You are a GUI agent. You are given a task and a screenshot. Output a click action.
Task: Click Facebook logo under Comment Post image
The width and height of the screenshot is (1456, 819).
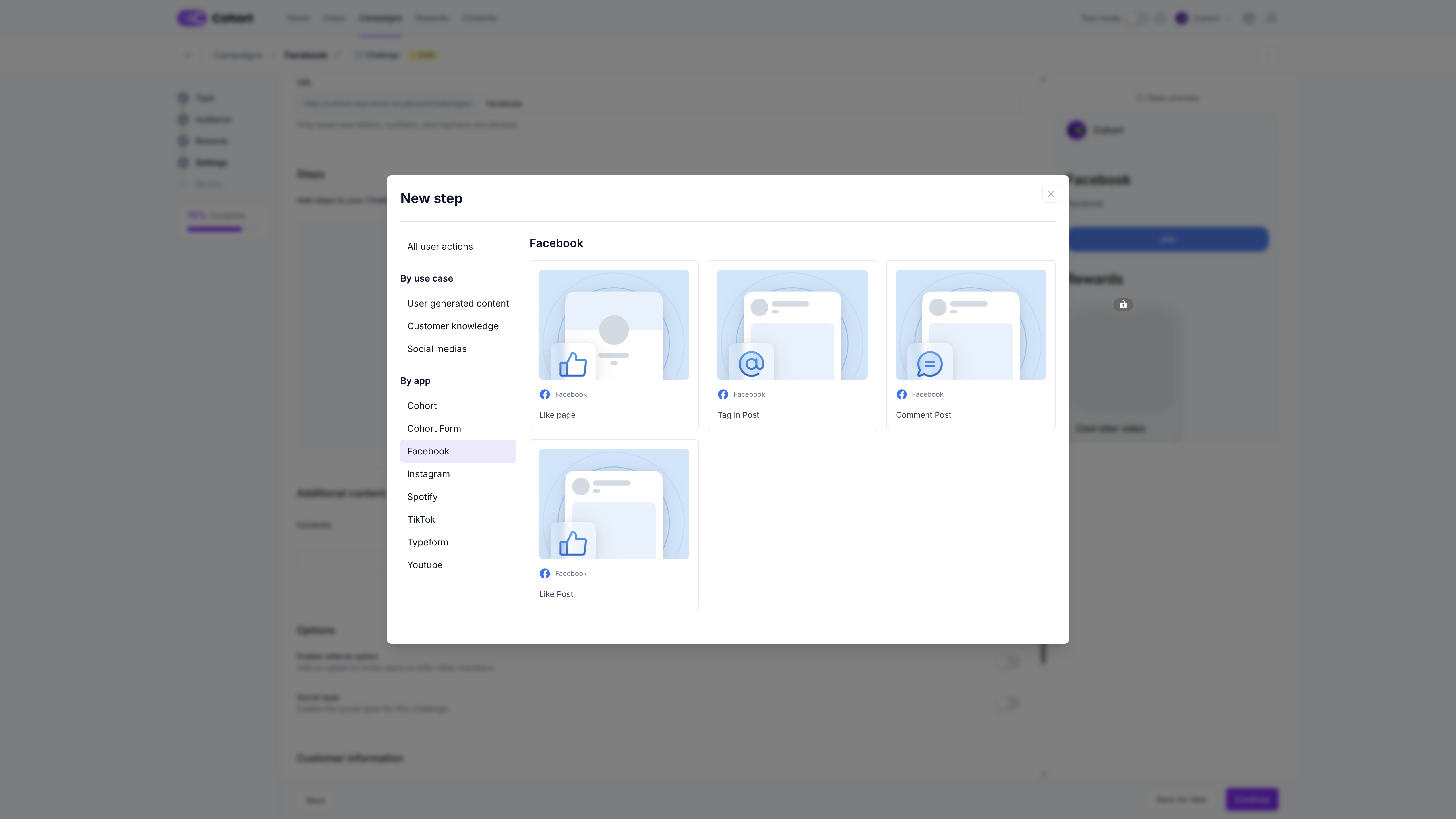[901, 394]
